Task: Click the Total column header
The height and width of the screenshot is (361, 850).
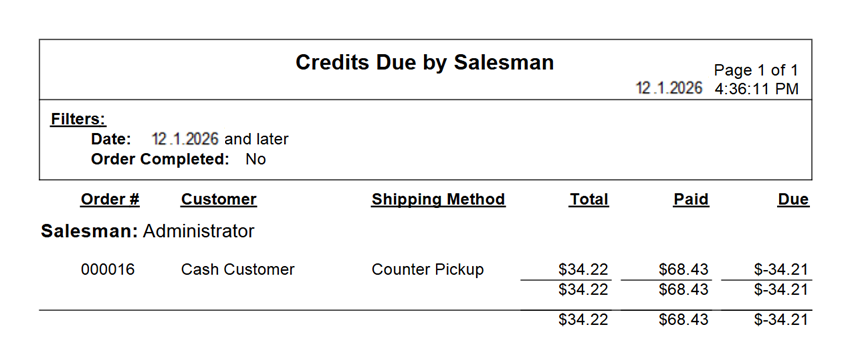Action: coord(589,199)
